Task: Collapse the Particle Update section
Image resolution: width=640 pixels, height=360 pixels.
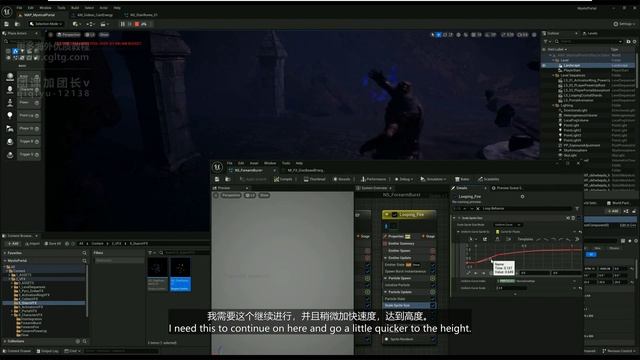Action: pyautogui.click(x=386, y=292)
